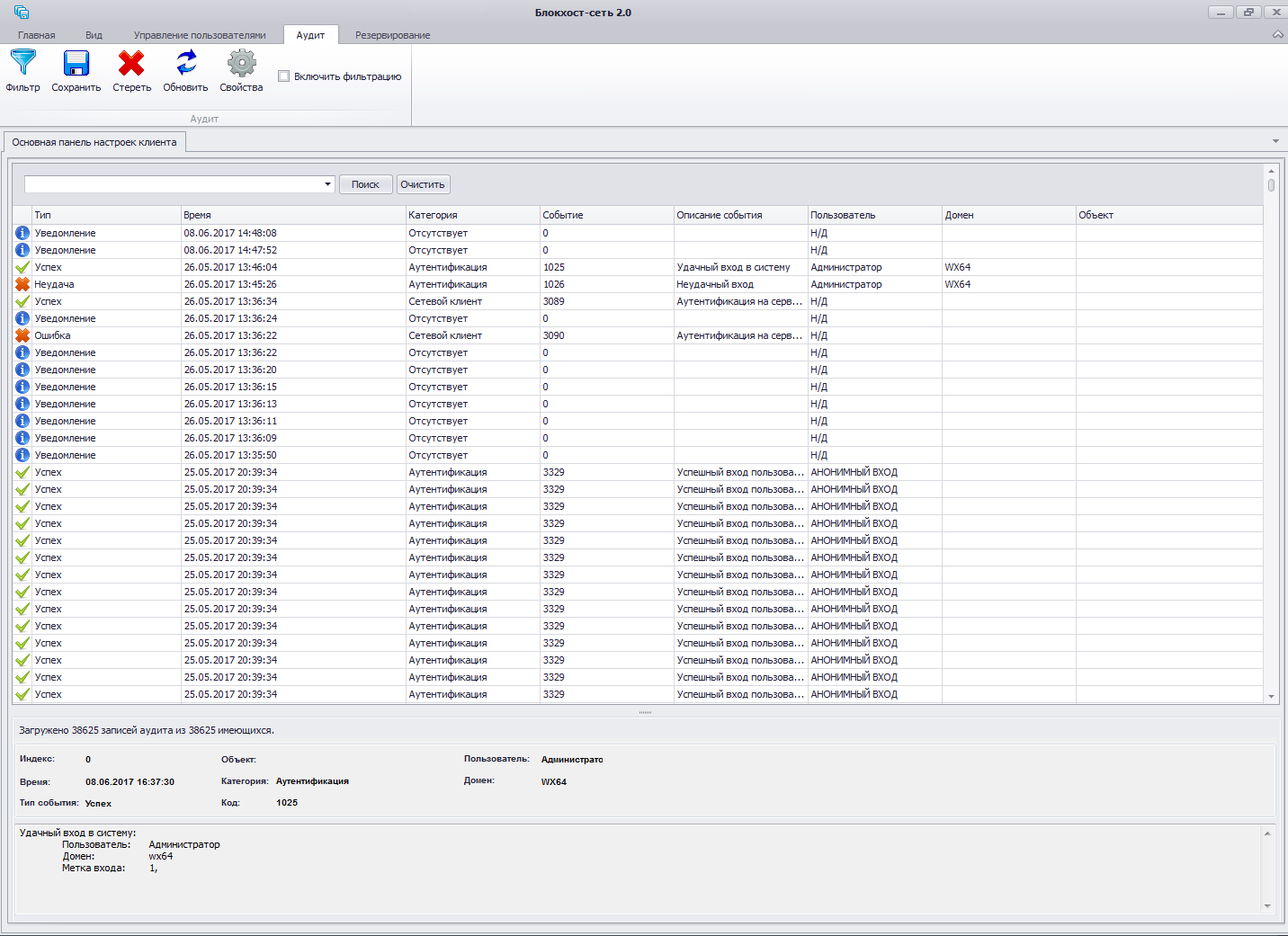Switch to the Управление пользователями tab
Viewport: 1288px width, 936px height.
coord(200,35)
